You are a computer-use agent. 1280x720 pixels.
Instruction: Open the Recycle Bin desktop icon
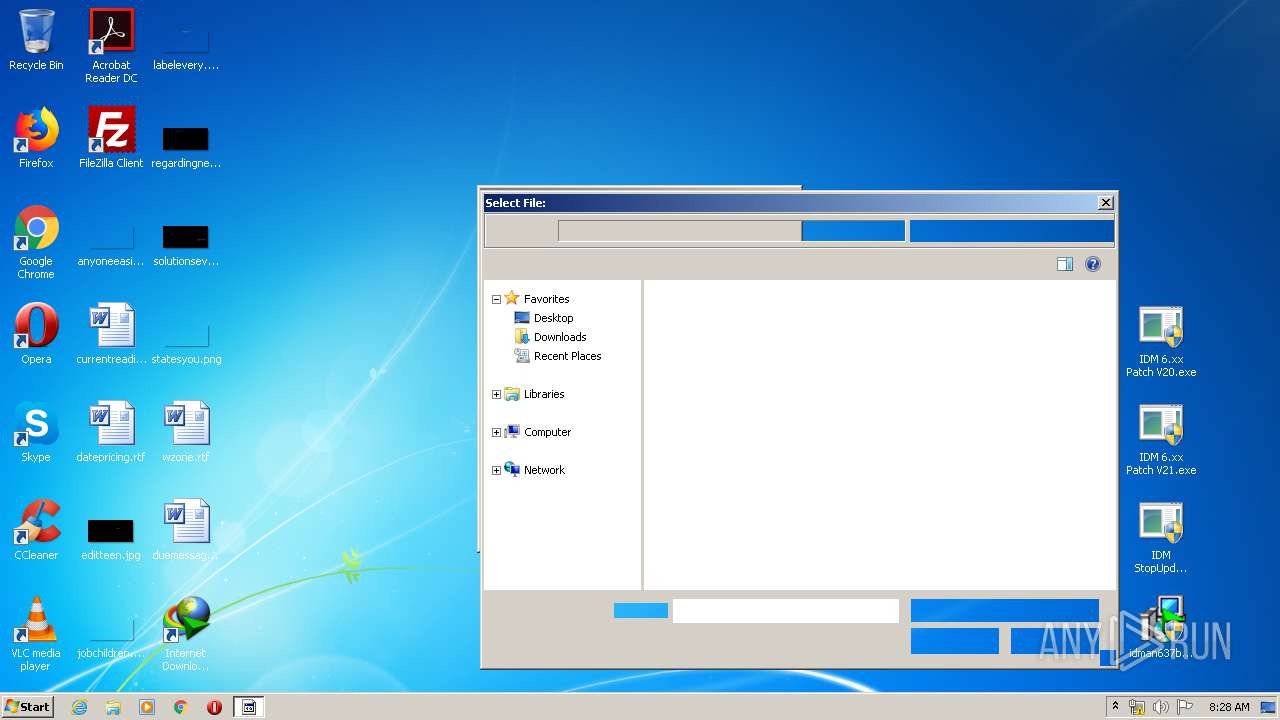(36, 40)
